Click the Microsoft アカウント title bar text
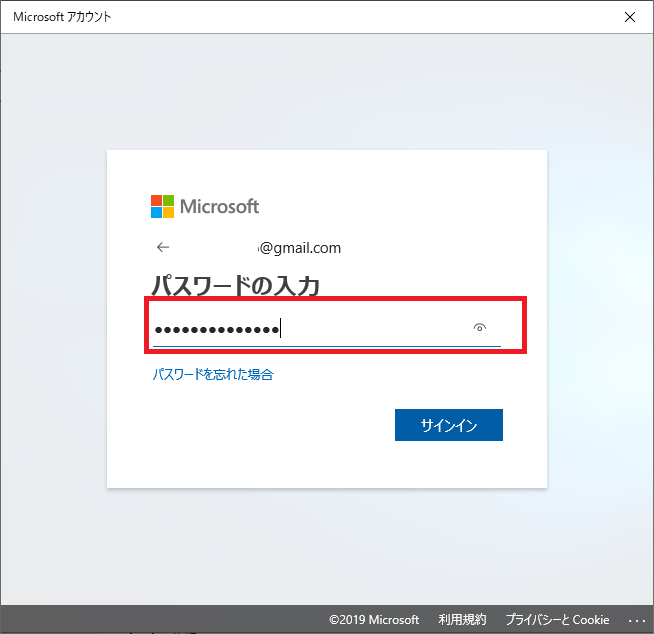 [x=62, y=17]
